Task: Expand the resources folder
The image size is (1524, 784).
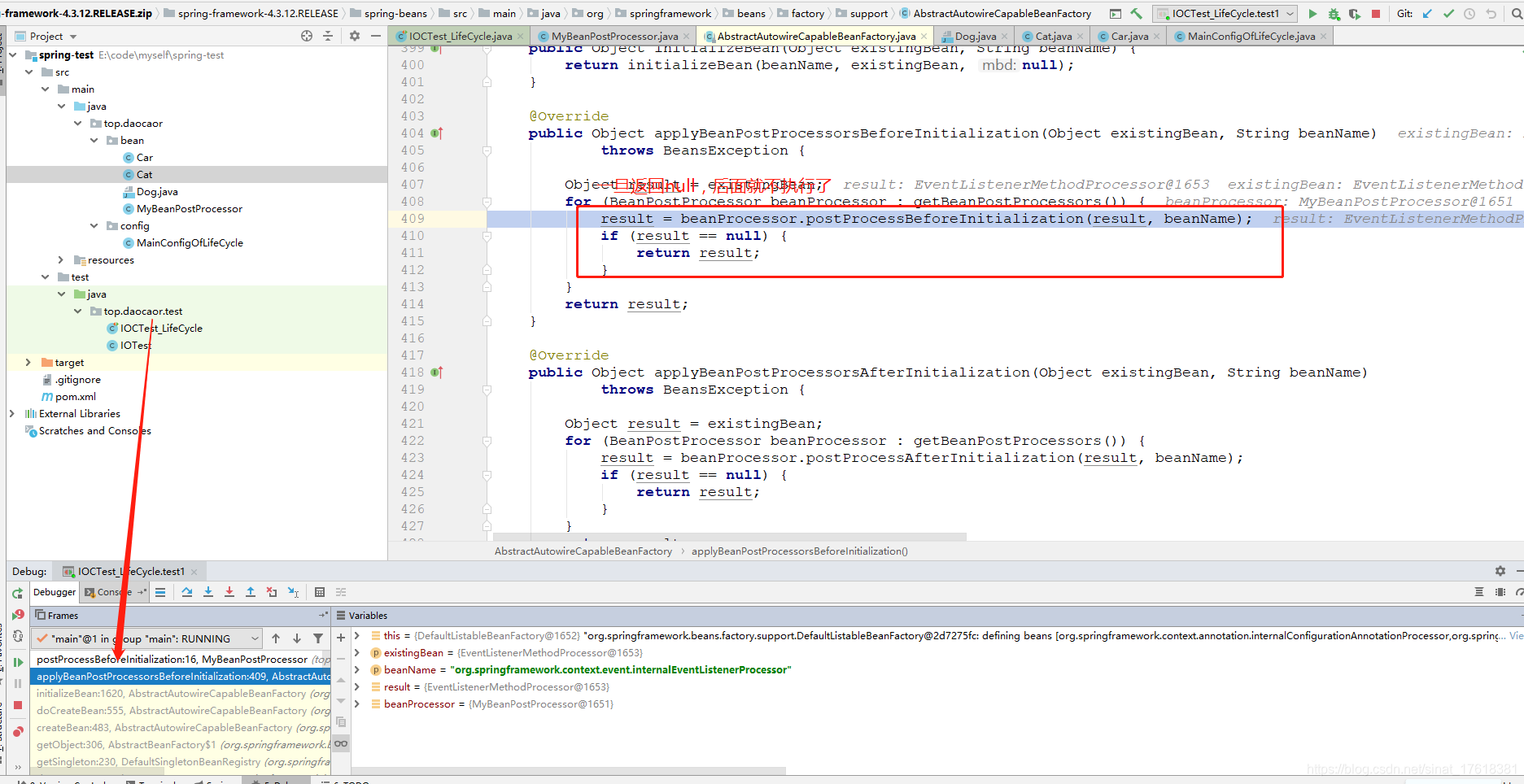Action: tap(61, 260)
